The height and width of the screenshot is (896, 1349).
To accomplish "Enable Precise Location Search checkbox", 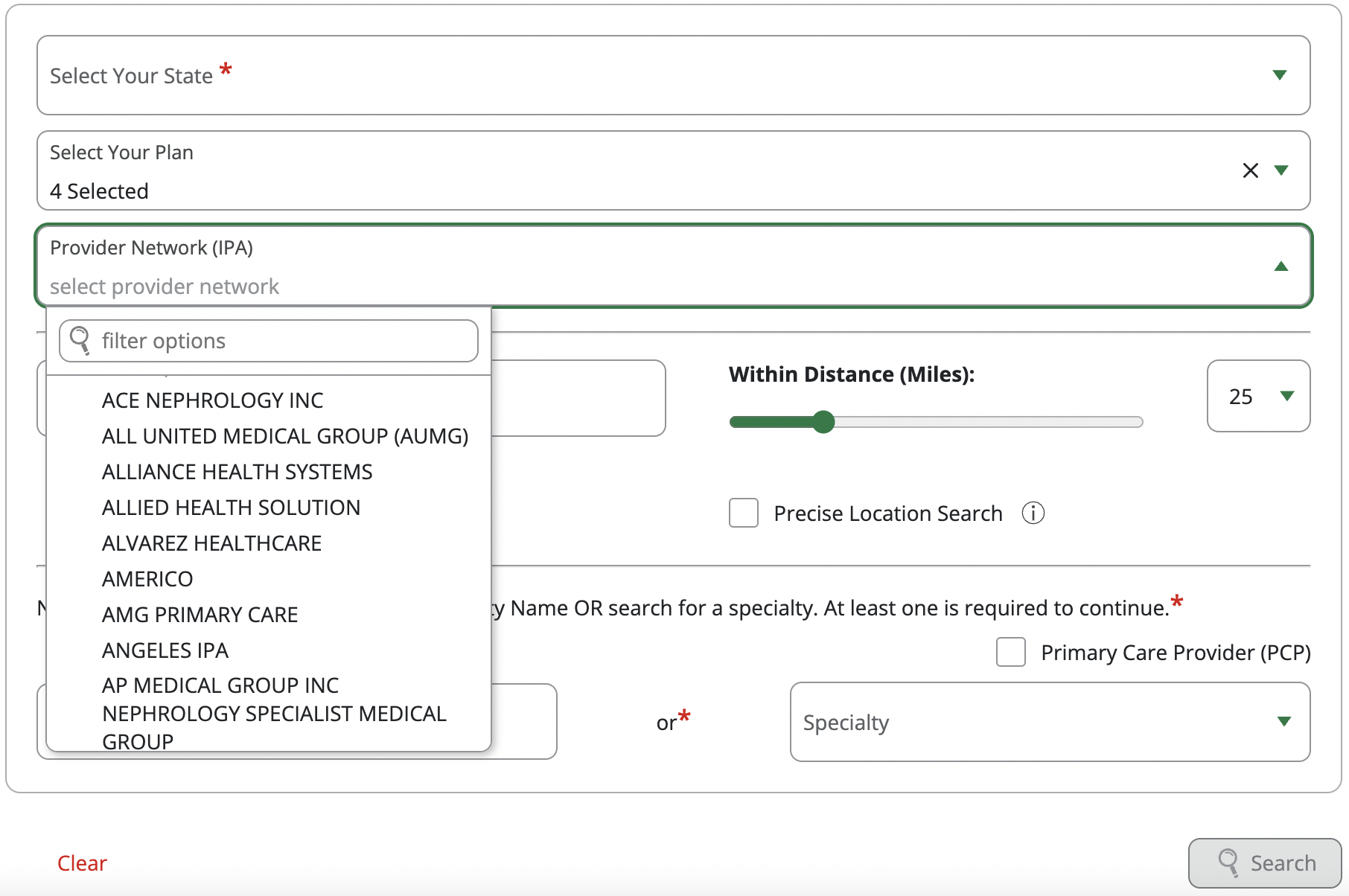I will pos(743,513).
